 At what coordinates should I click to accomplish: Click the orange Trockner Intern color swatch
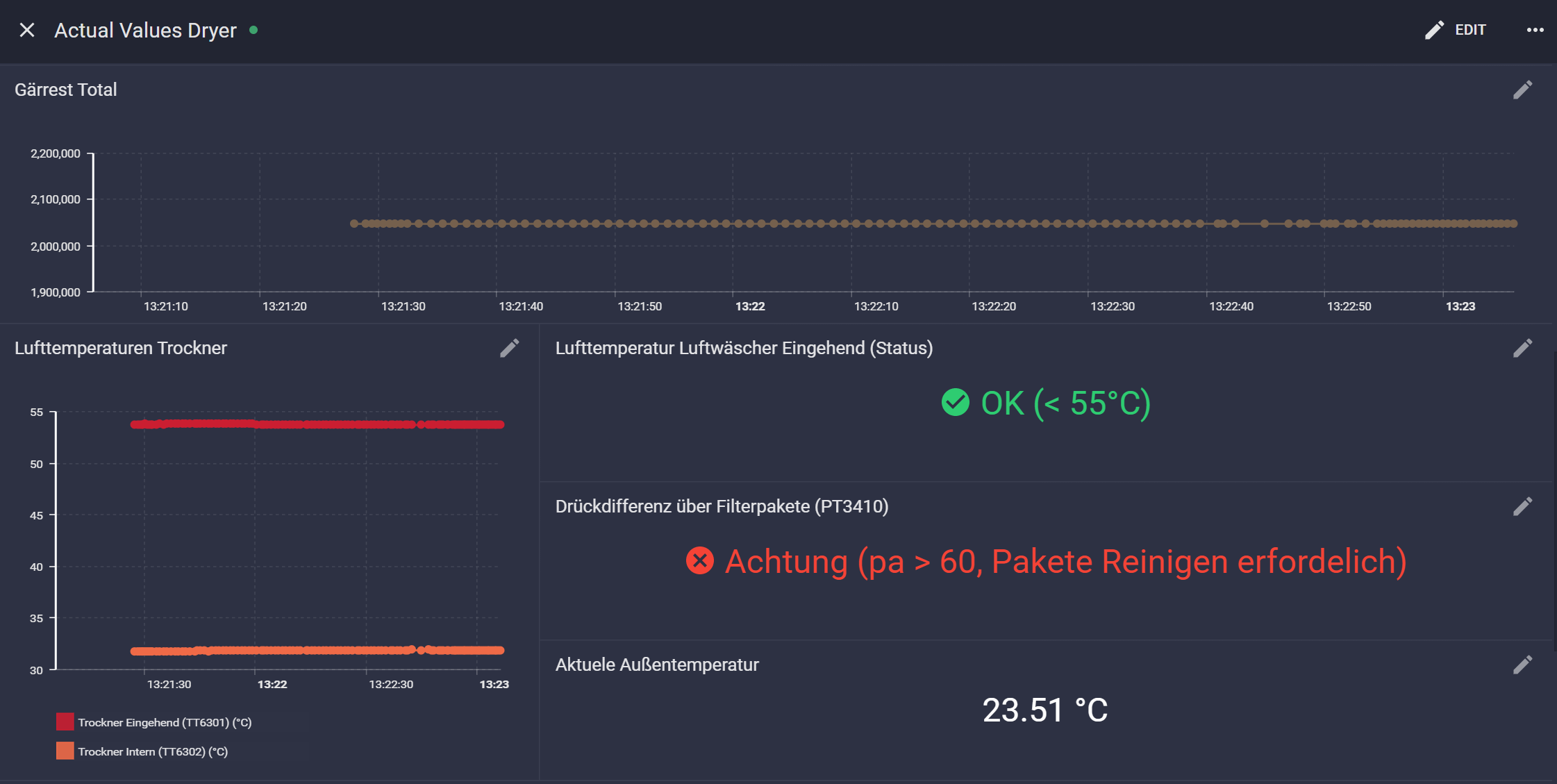tap(65, 751)
